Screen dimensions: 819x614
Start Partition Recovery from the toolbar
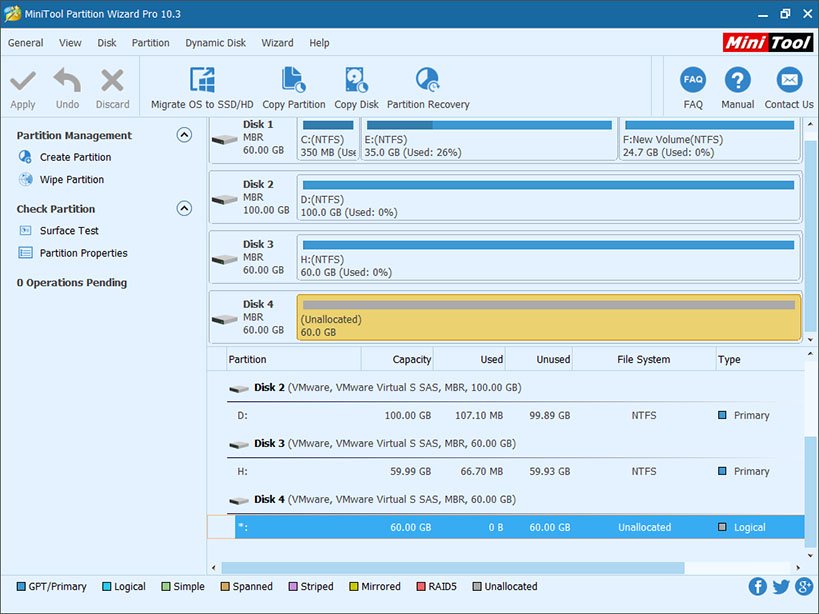coord(427,81)
